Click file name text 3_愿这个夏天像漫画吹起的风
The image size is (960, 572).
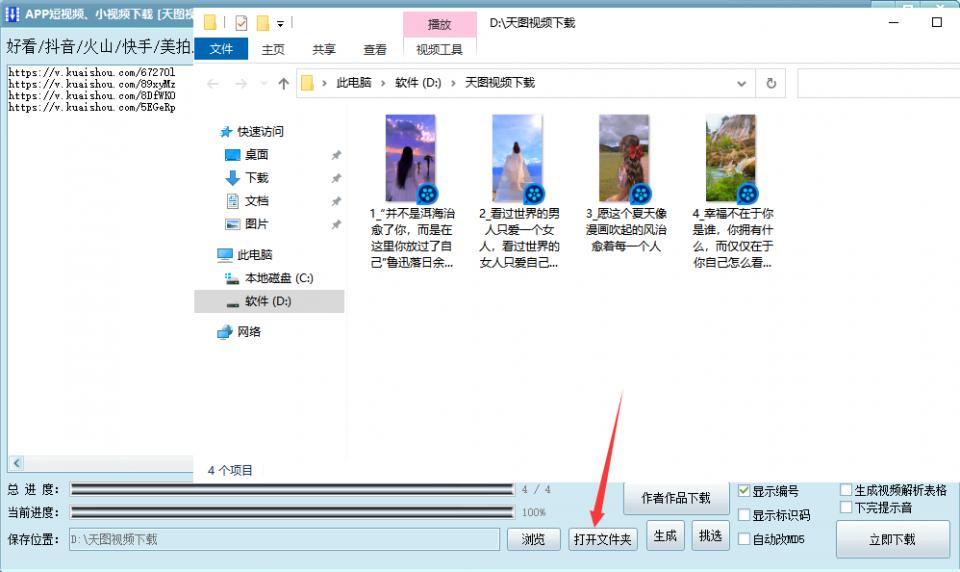(x=626, y=230)
